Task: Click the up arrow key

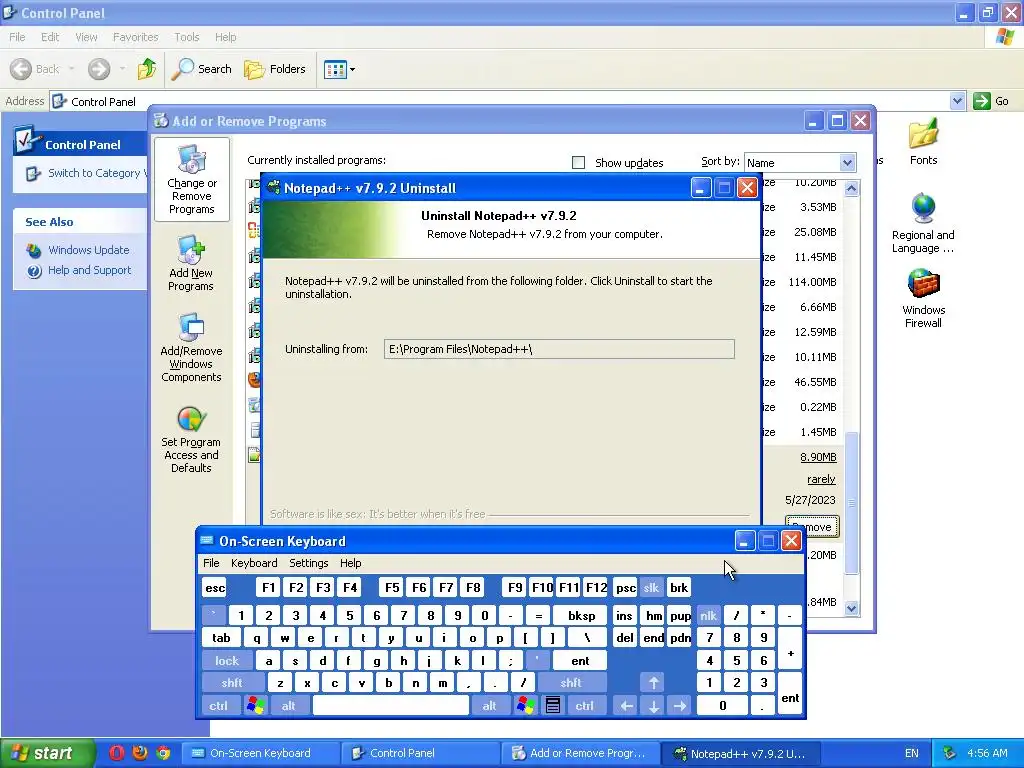Action: coord(654,683)
